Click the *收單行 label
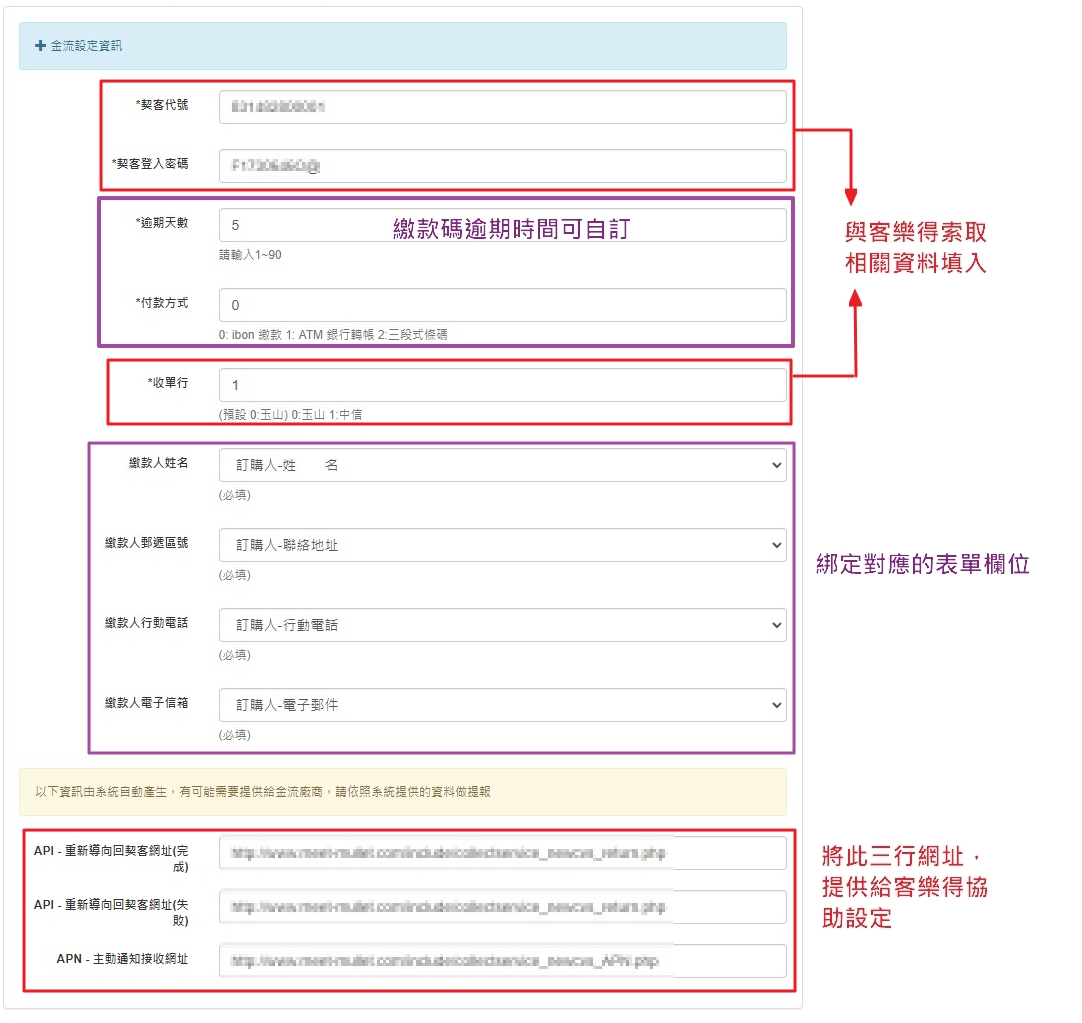Viewport: 1082px width, 1023px height. pyautogui.click(x=167, y=383)
